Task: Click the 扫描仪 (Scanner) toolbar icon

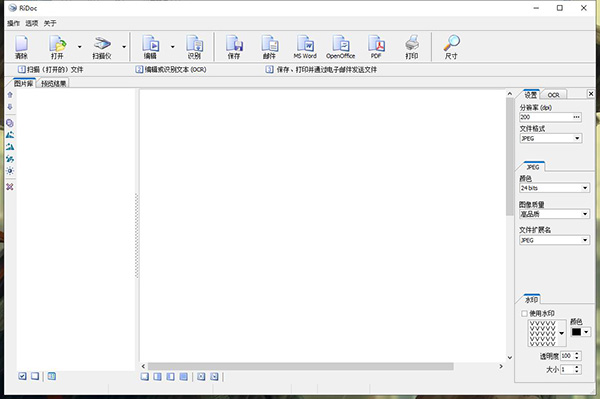Action: click(102, 47)
